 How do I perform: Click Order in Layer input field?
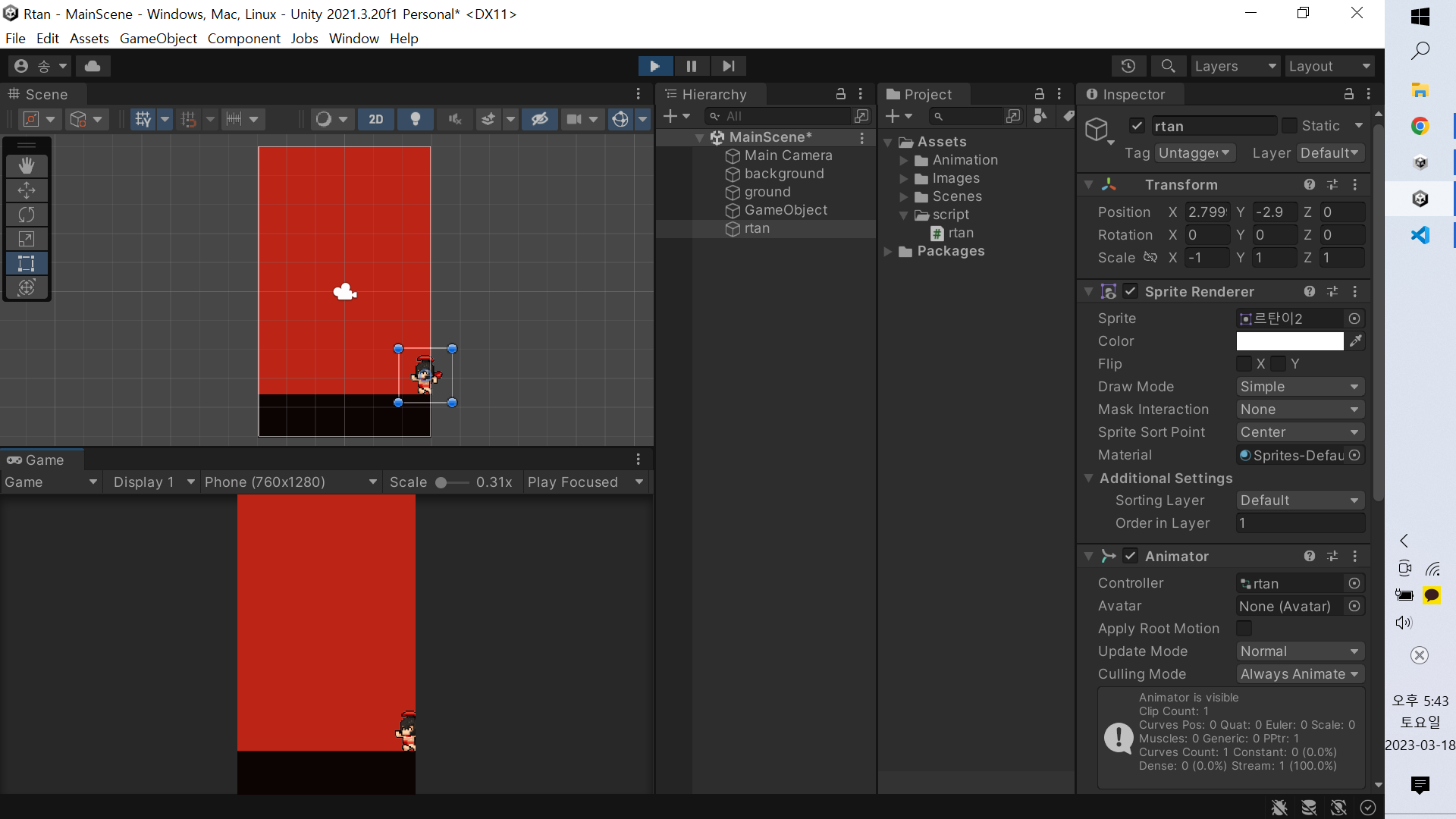coord(1301,523)
